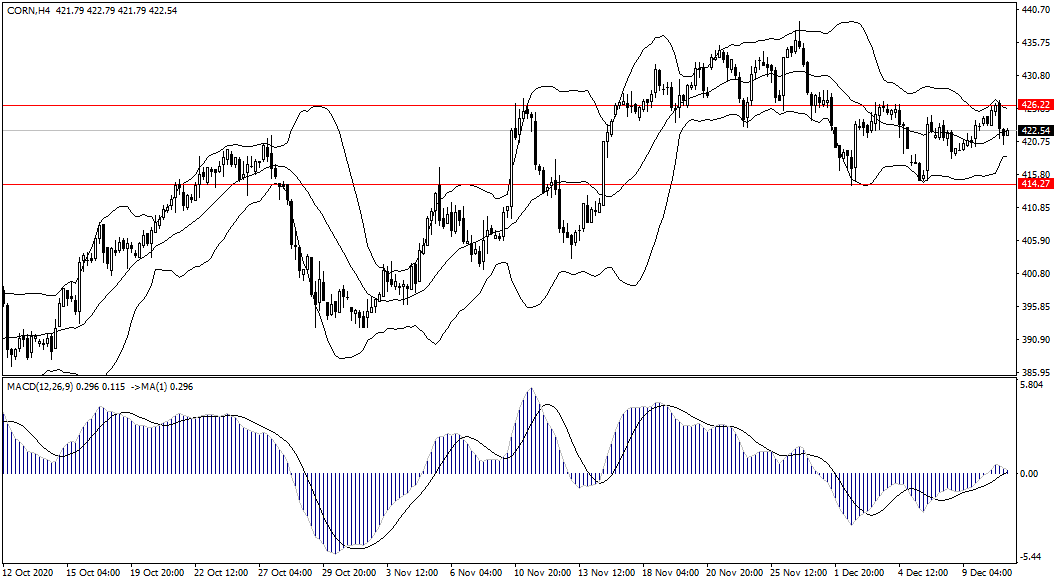Click the 440.70 price scale value
Screen dimensions: 1057x584
pyautogui.click(x=1034, y=10)
